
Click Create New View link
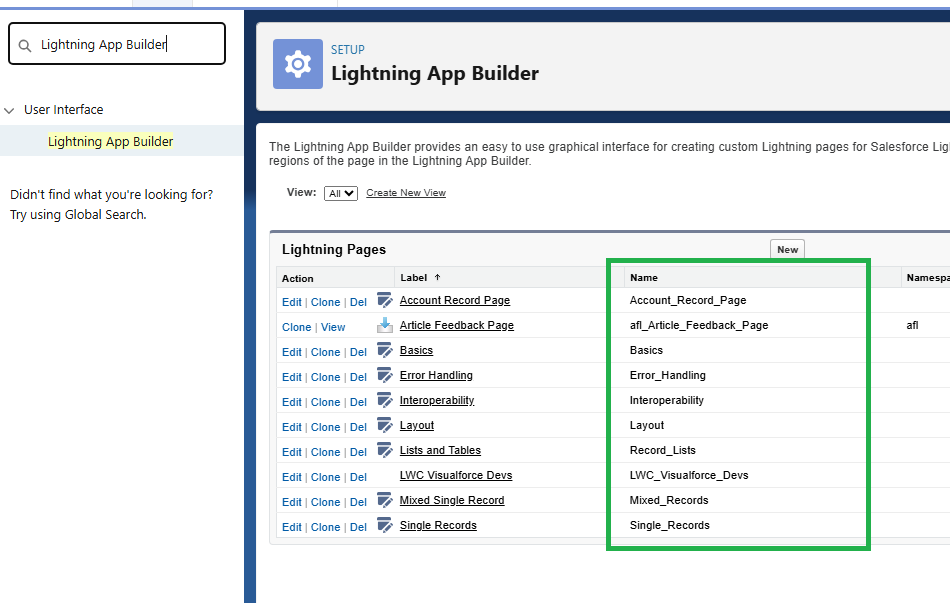pyautogui.click(x=406, y=193)
